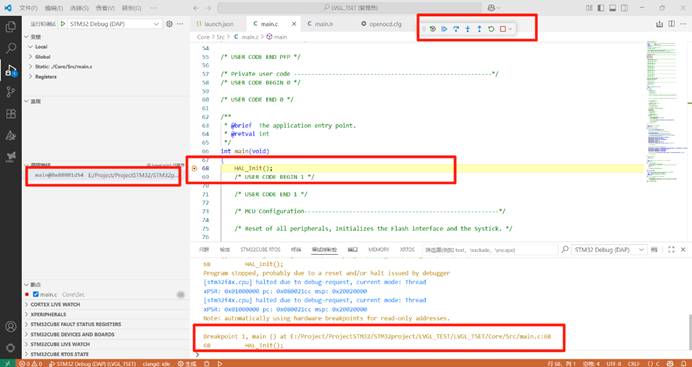Click the Src breadcrumb segment
The image size is (692, 367).
222,37
